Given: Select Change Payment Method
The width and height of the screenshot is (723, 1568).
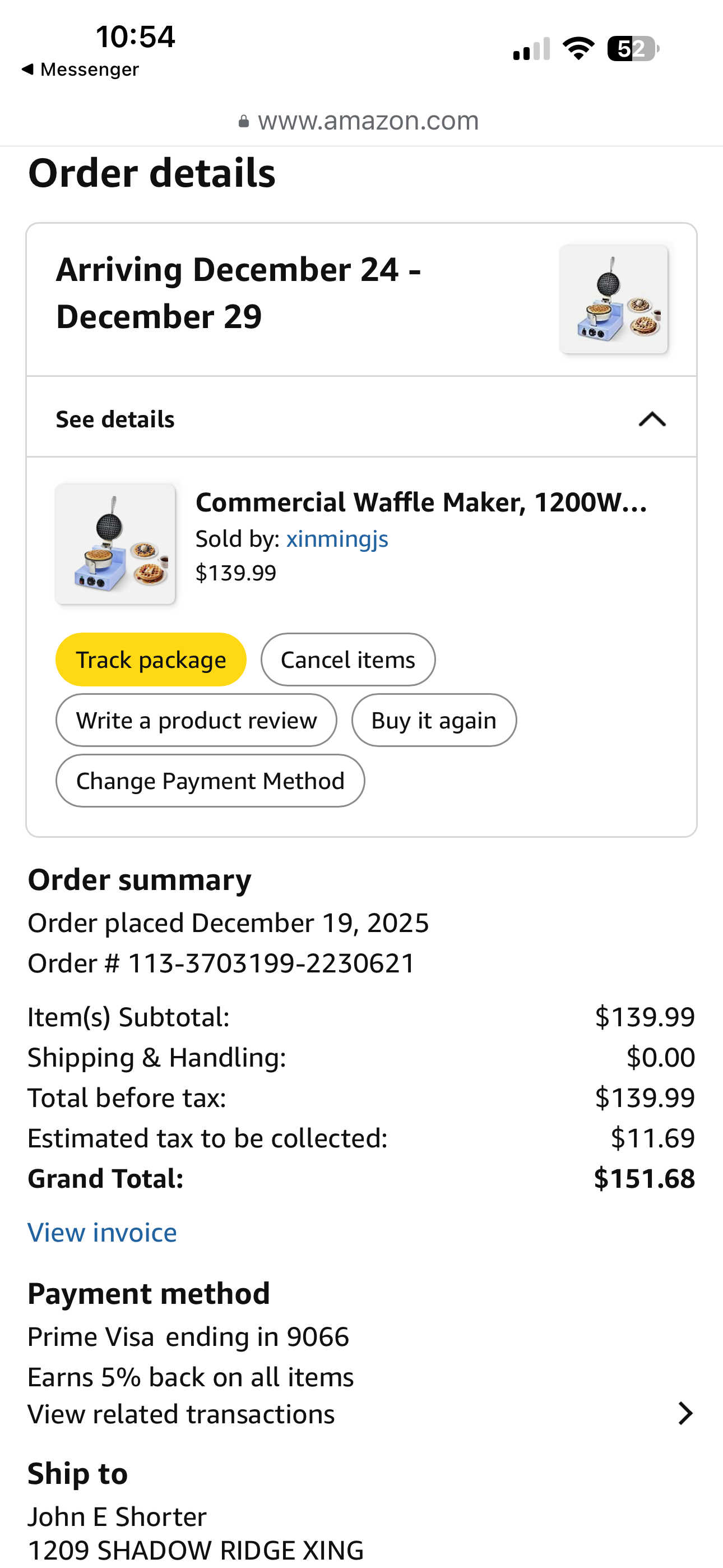Looking at the screenshot, I should 210,781.
